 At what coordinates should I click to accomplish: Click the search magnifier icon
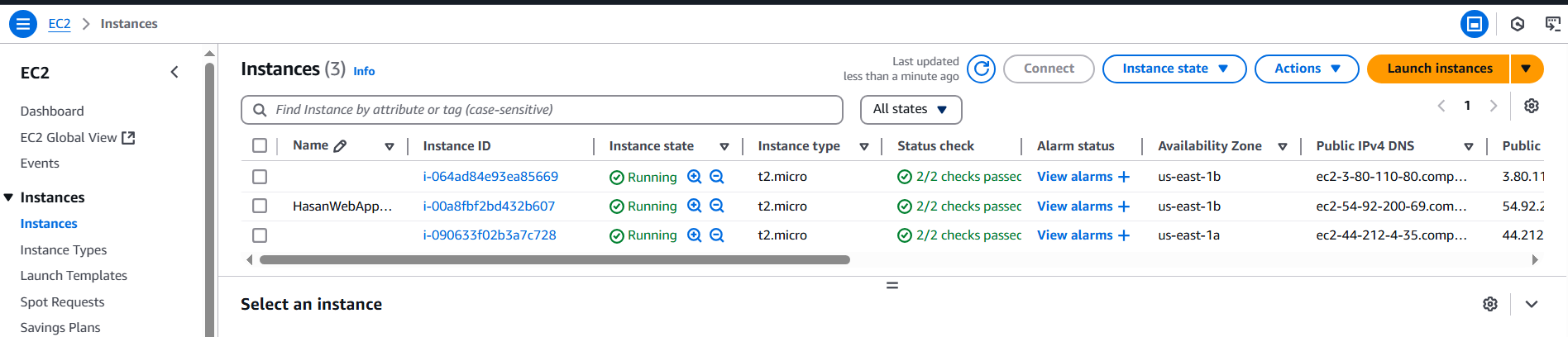click(260, 110)
